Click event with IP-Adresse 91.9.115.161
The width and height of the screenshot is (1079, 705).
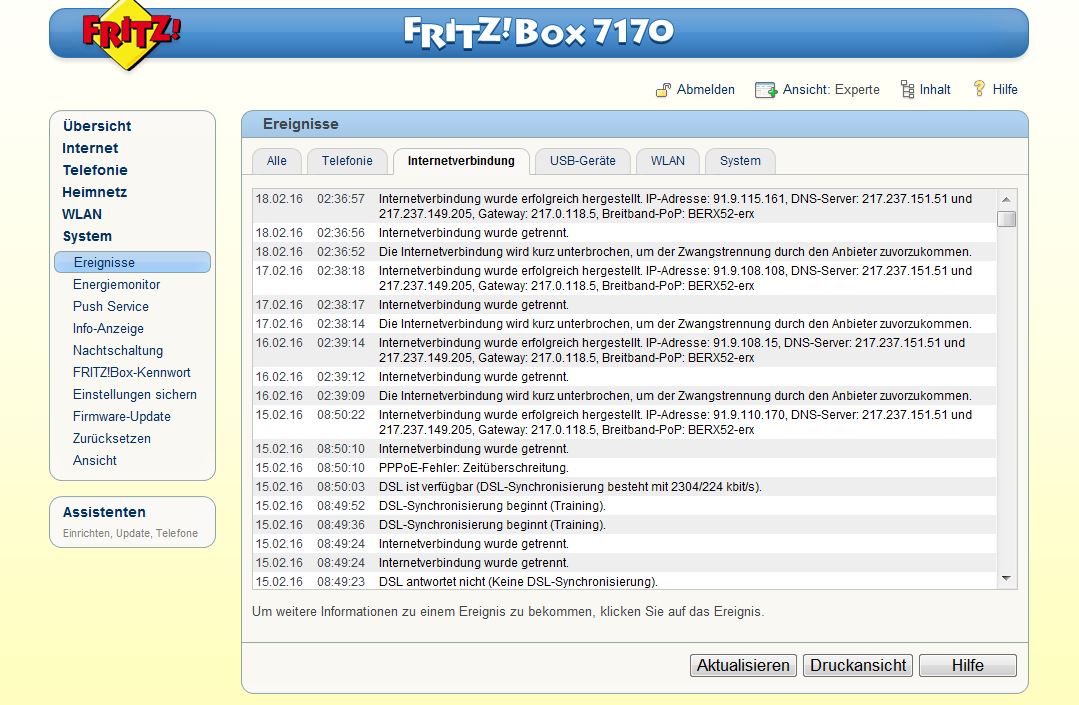pos(625,206)
